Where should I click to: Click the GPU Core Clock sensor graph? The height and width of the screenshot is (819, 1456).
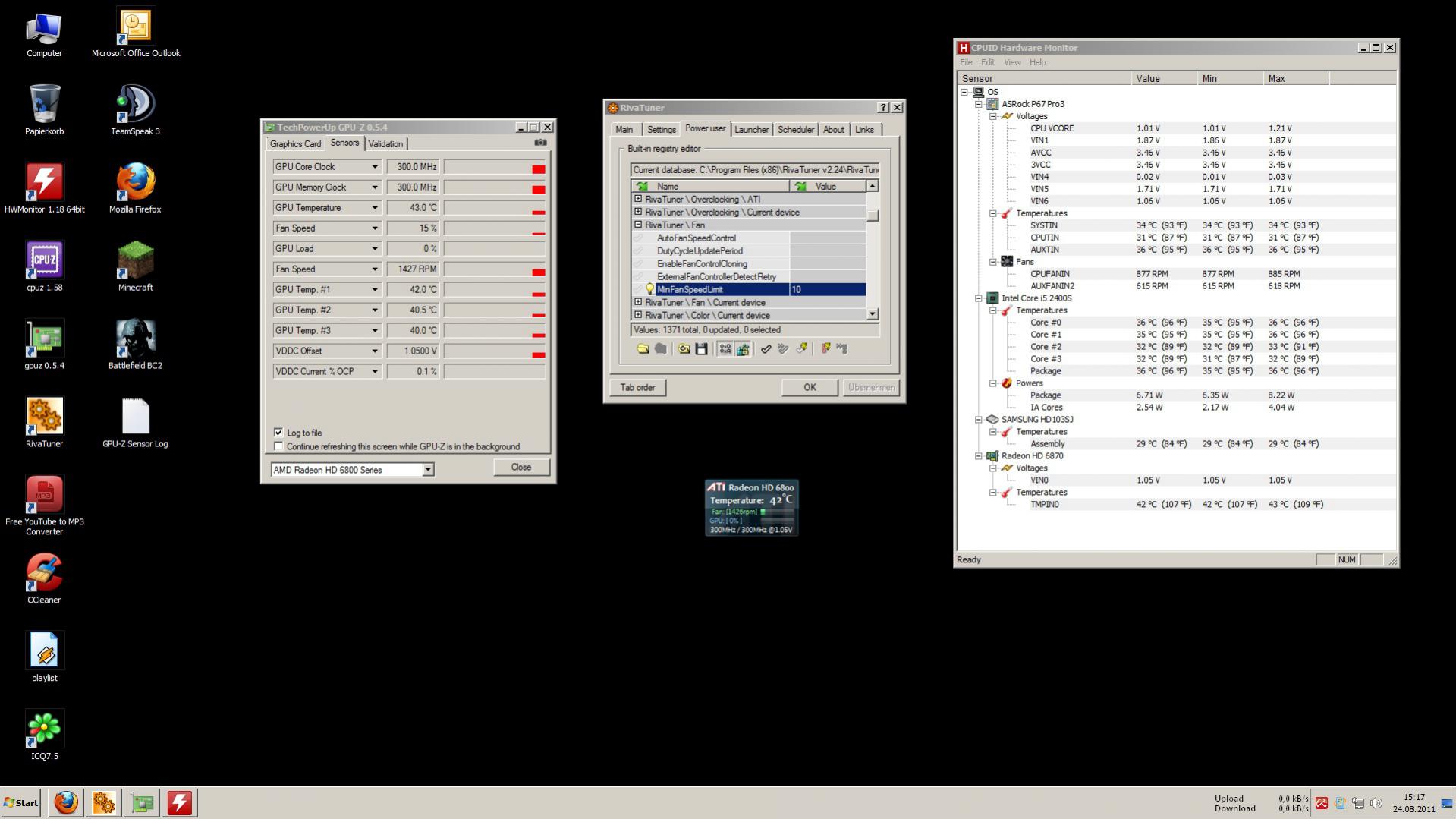click(x=495, y=167)
